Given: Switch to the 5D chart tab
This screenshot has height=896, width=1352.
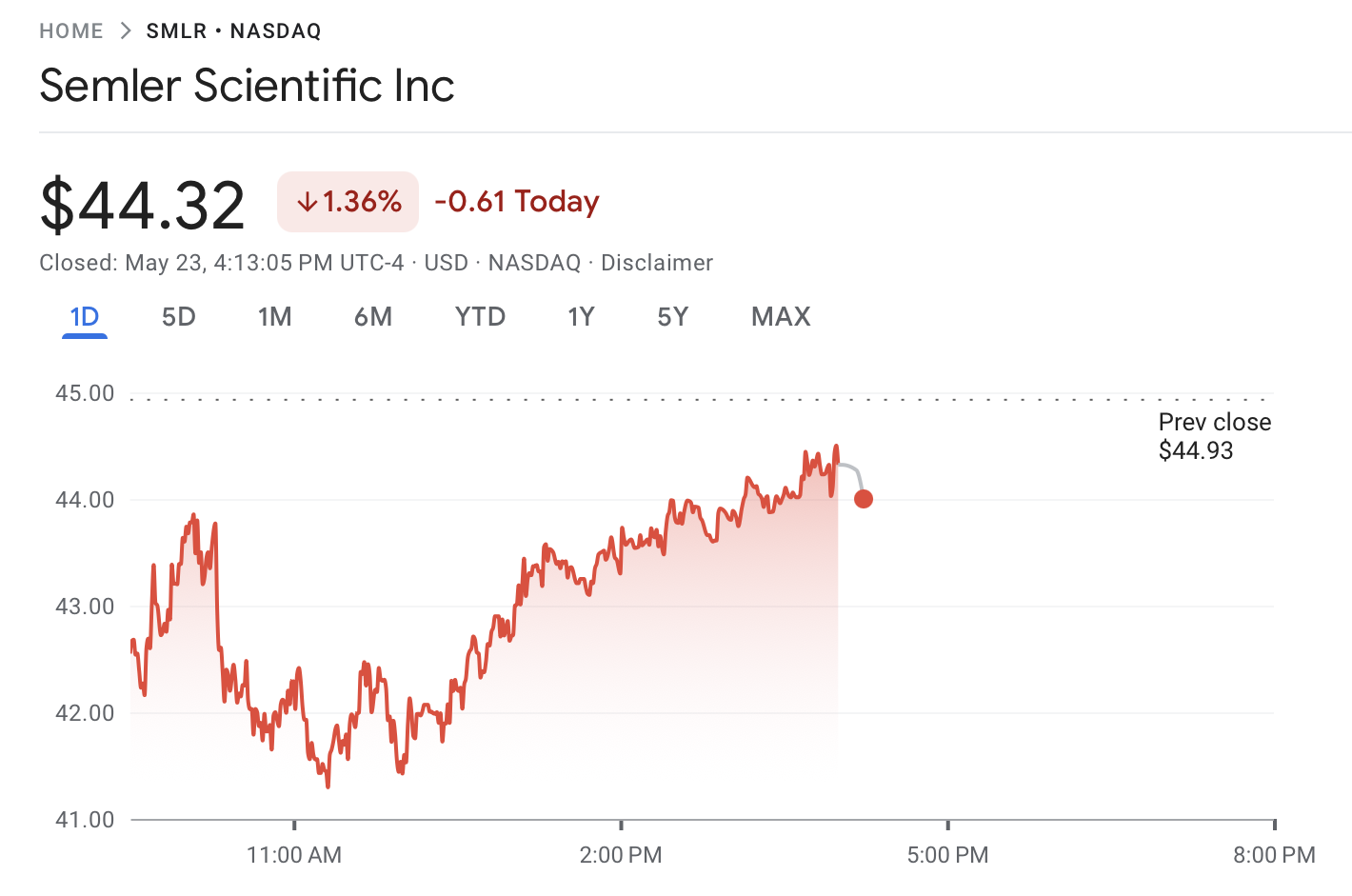Looking at the screenshot, I should point(178,317).
